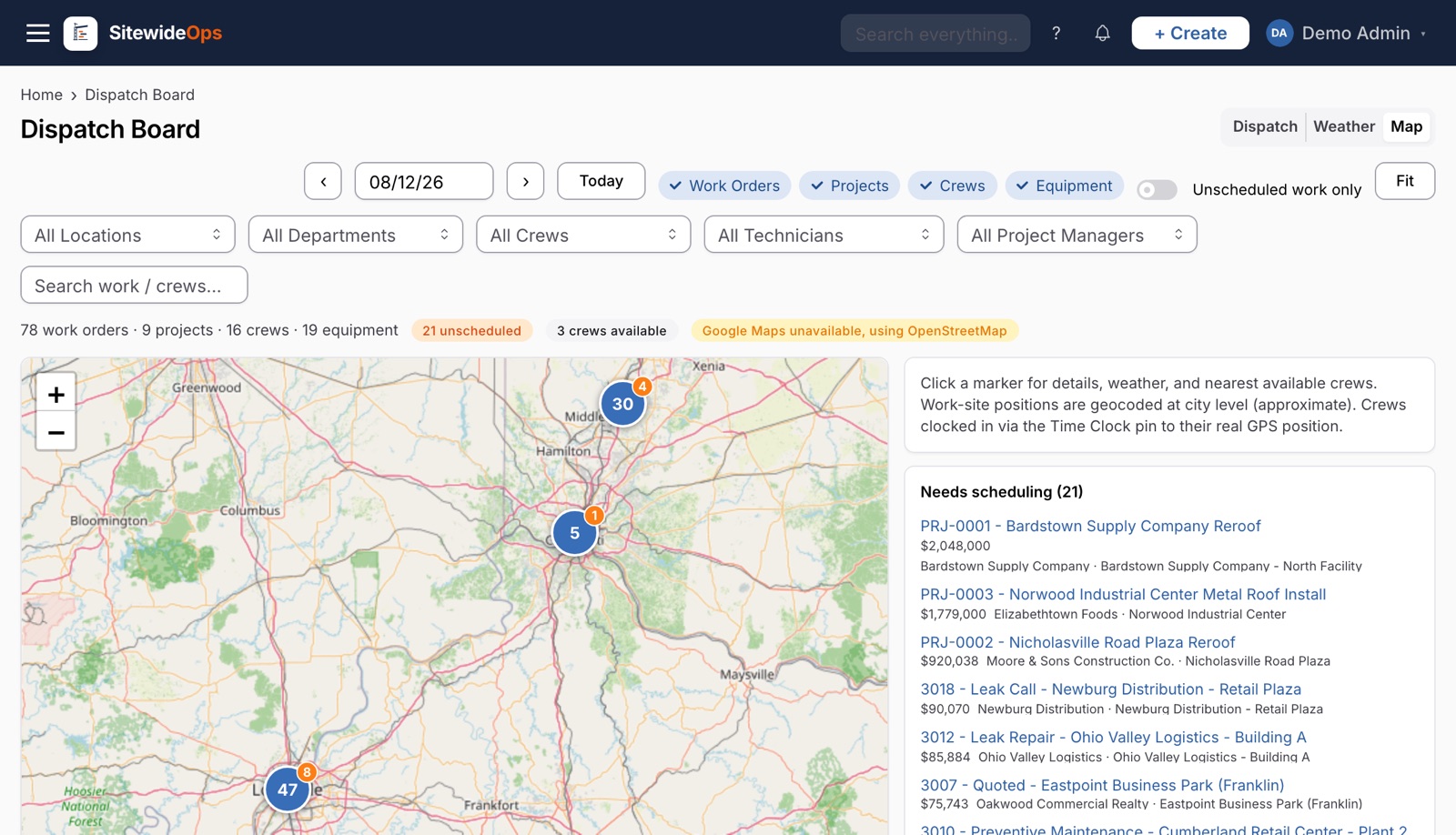1456x835 pixels.
Task: Click the Home breadcrumb link
Action: [42, 95]
